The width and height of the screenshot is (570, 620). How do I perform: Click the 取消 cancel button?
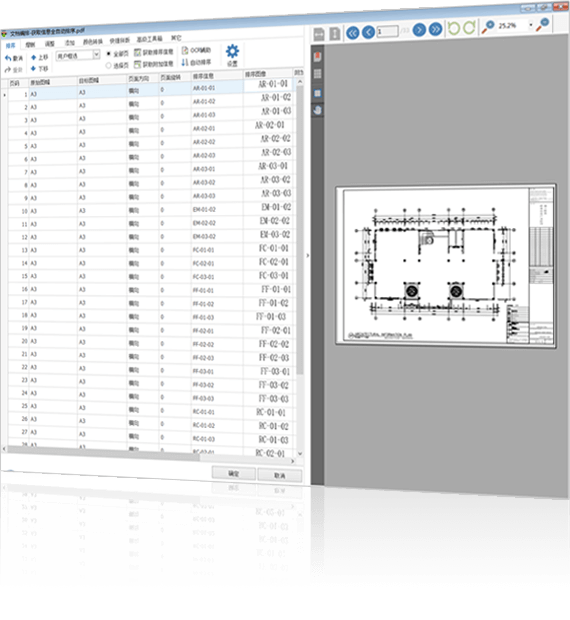pyautogui.click(x=279, y=475)
